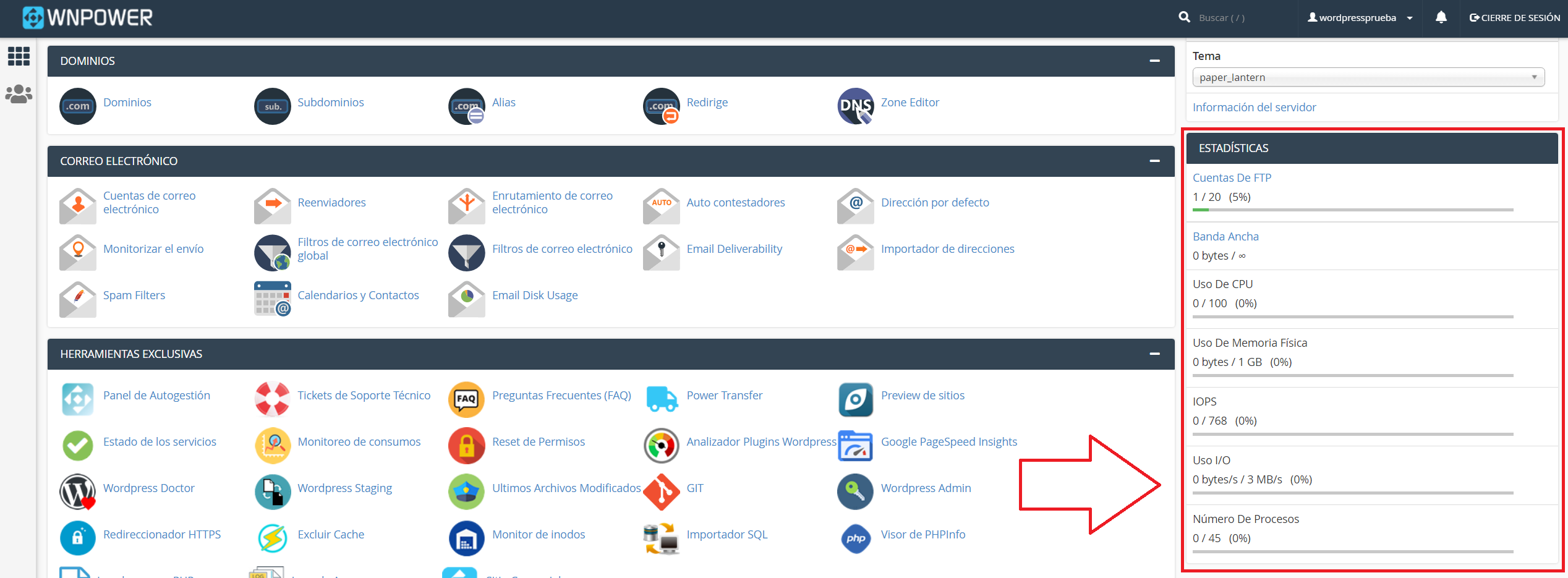Open the GIT icon

[662, 491]
